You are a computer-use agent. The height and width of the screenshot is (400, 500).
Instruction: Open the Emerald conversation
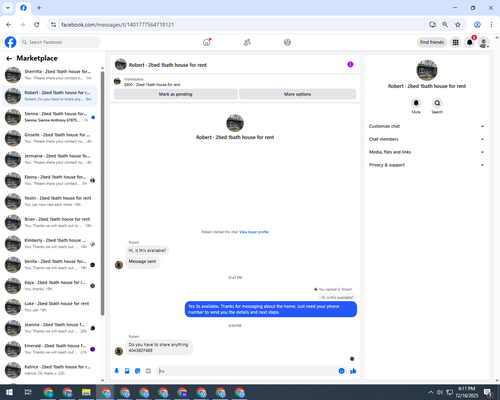(x=50, y=349)
